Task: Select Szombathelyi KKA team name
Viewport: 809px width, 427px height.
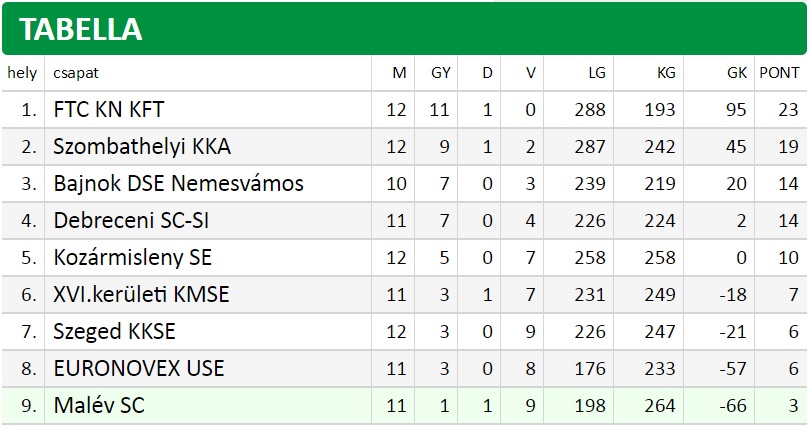Action: (142, 147)
